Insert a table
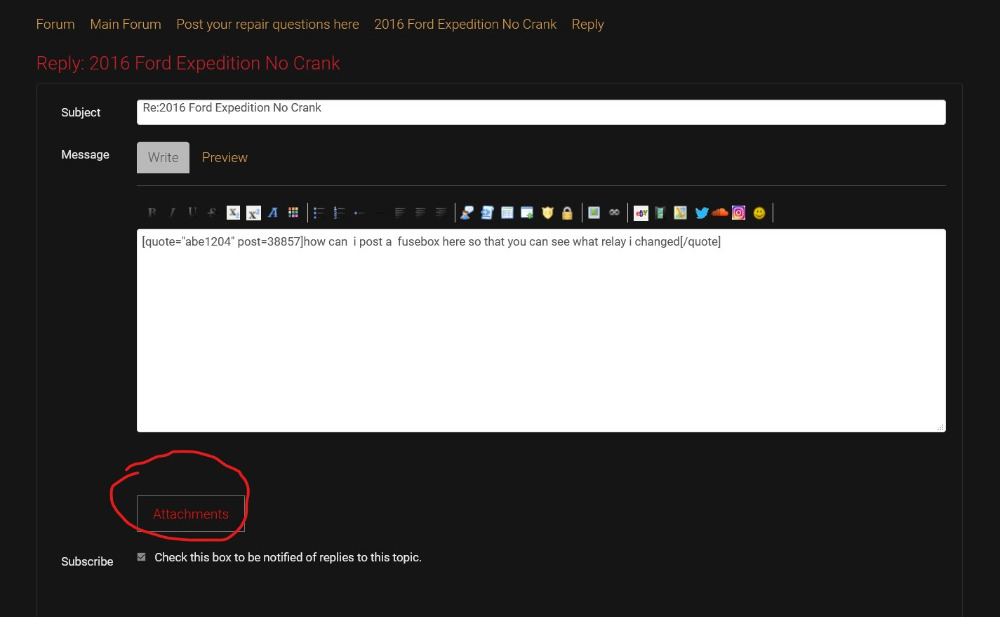The height and width of the screenshot is (617, 1000). coord(507,212)
